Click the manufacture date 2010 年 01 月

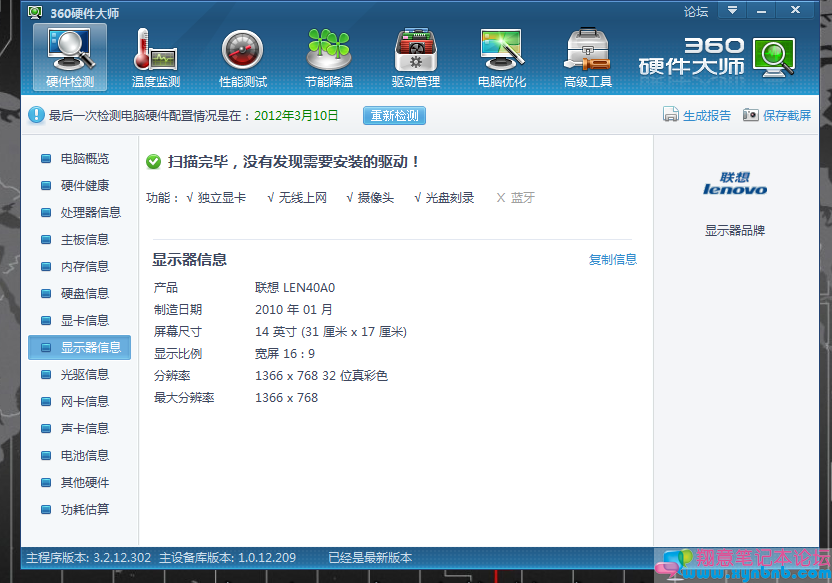294,310
